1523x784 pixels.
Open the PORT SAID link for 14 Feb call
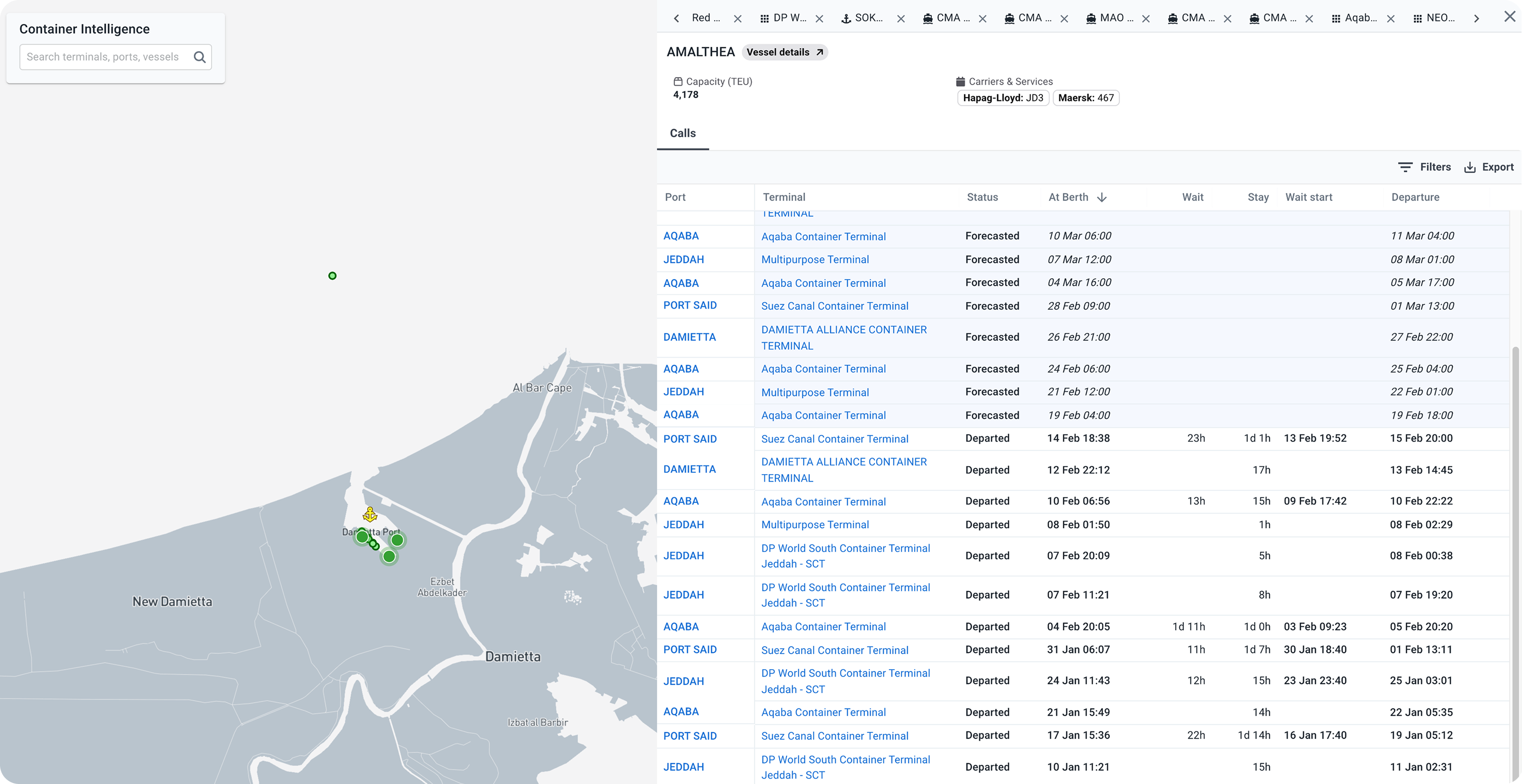pyautogui.click(x=689, y=439)
